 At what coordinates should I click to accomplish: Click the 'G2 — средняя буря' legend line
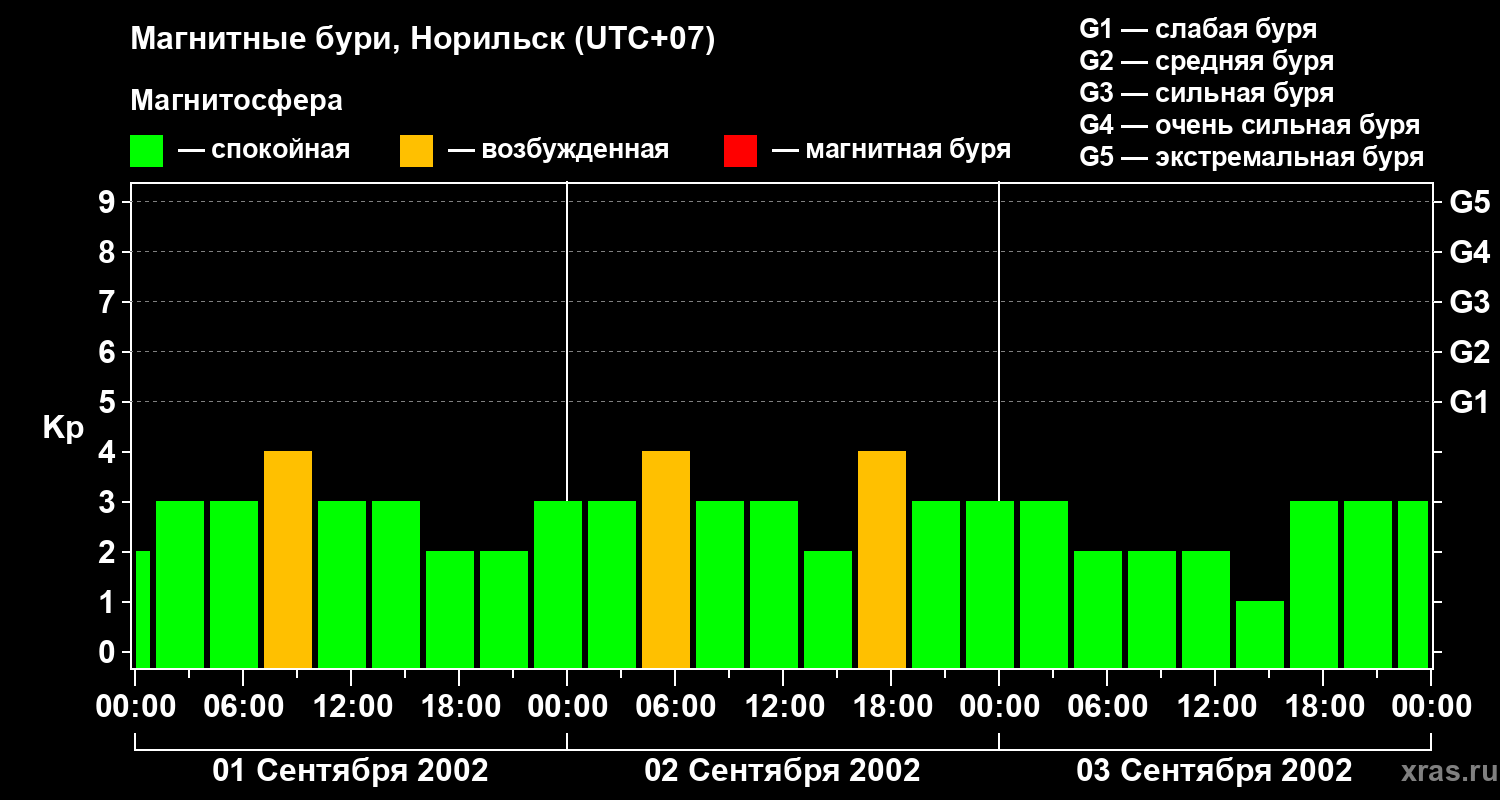click(1207, 61)
